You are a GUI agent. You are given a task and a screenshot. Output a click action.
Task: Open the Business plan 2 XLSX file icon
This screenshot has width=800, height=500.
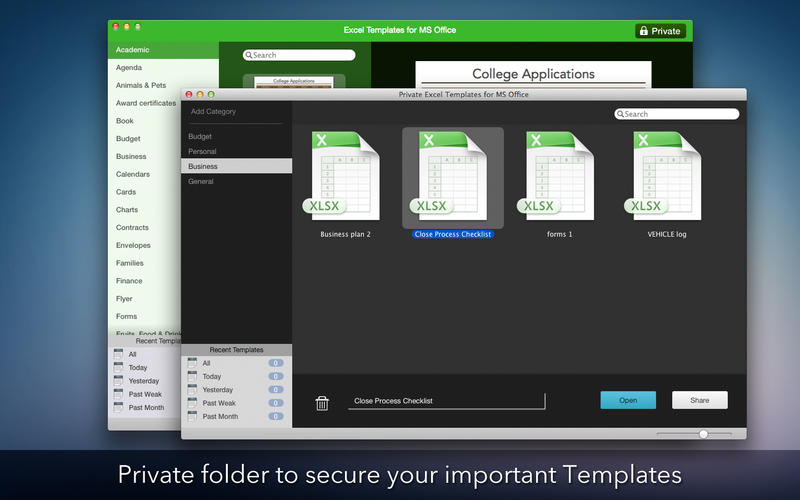[x=342, y=176]
